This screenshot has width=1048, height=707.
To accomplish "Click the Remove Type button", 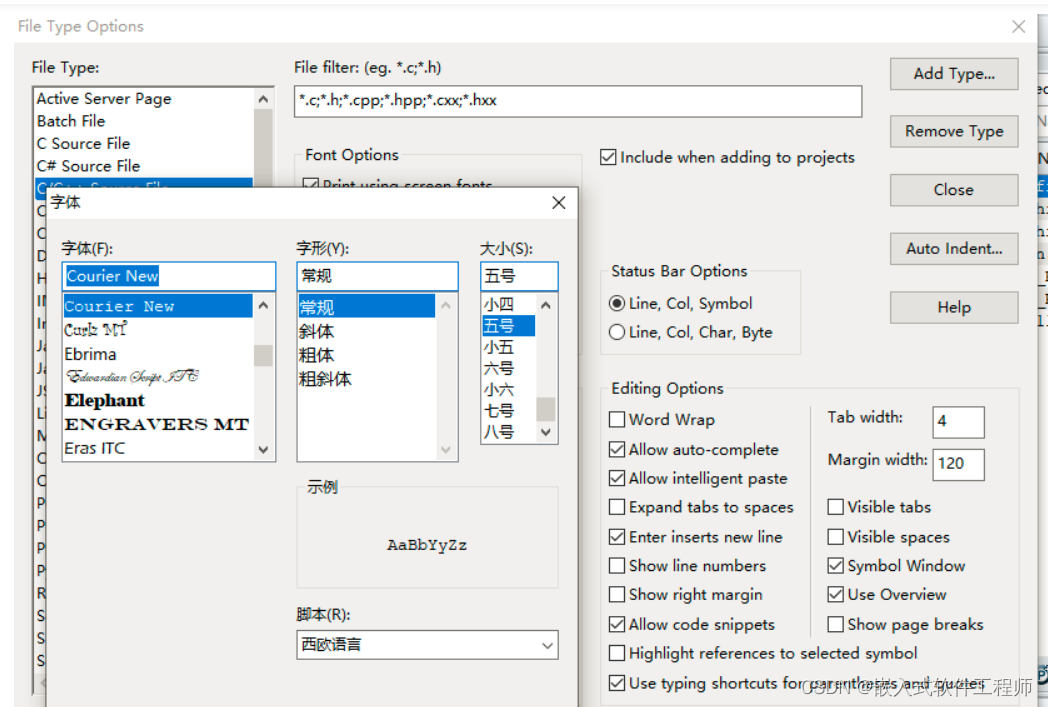I will point(954,131).
